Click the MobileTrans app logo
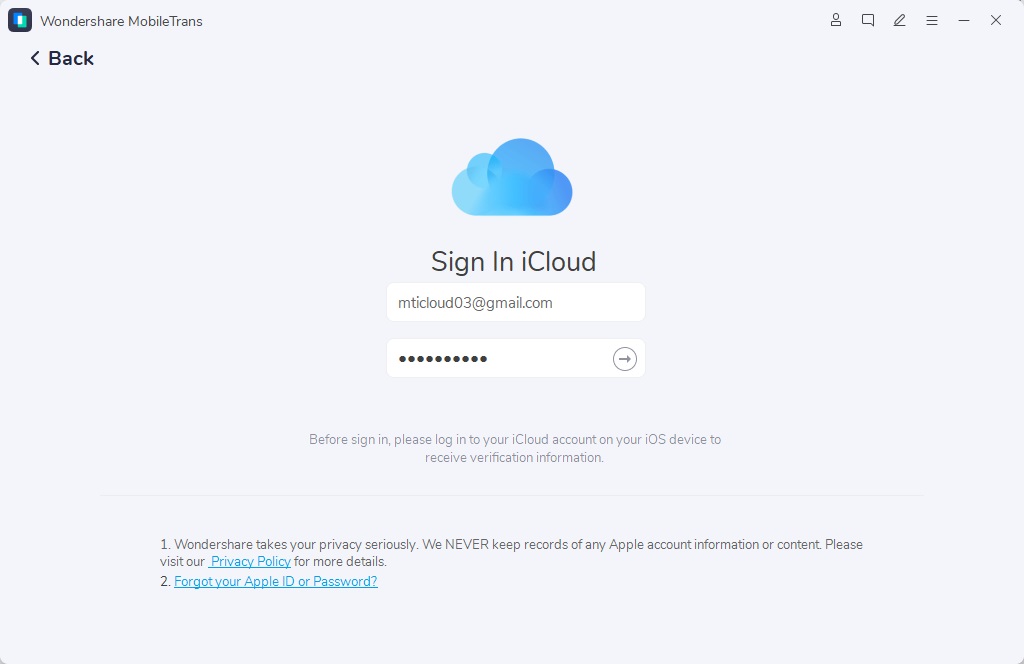Viewport: 1024px width, 664px height. 20,20
